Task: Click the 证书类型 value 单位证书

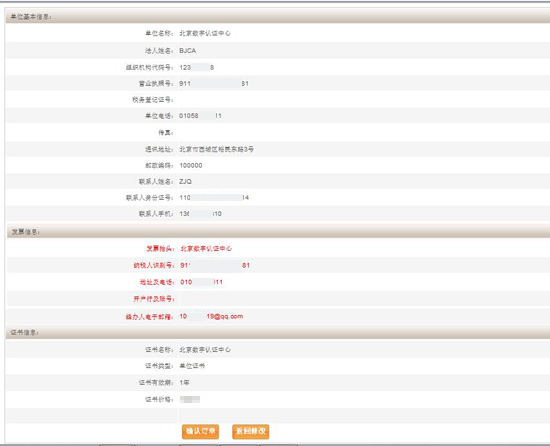Action: [x=192, y=366]
